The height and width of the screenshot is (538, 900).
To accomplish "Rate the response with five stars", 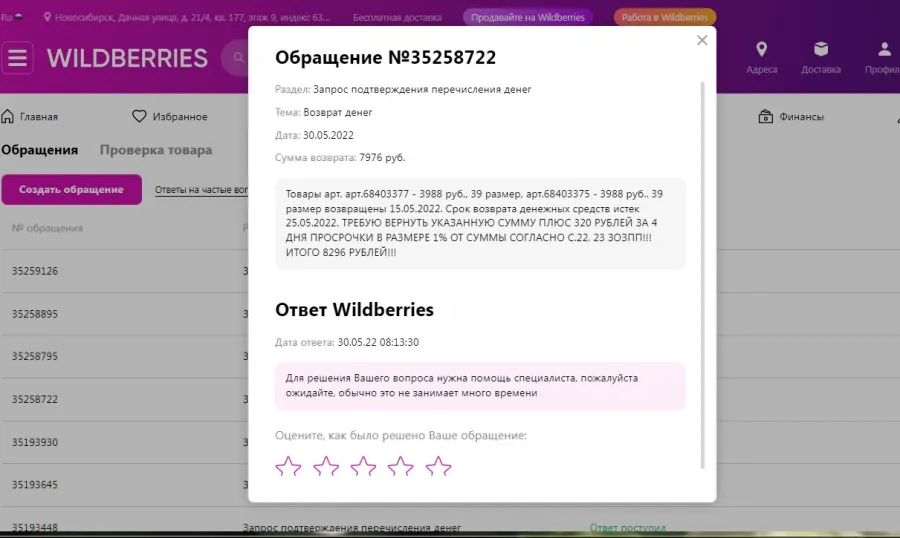I will point(439,466).
